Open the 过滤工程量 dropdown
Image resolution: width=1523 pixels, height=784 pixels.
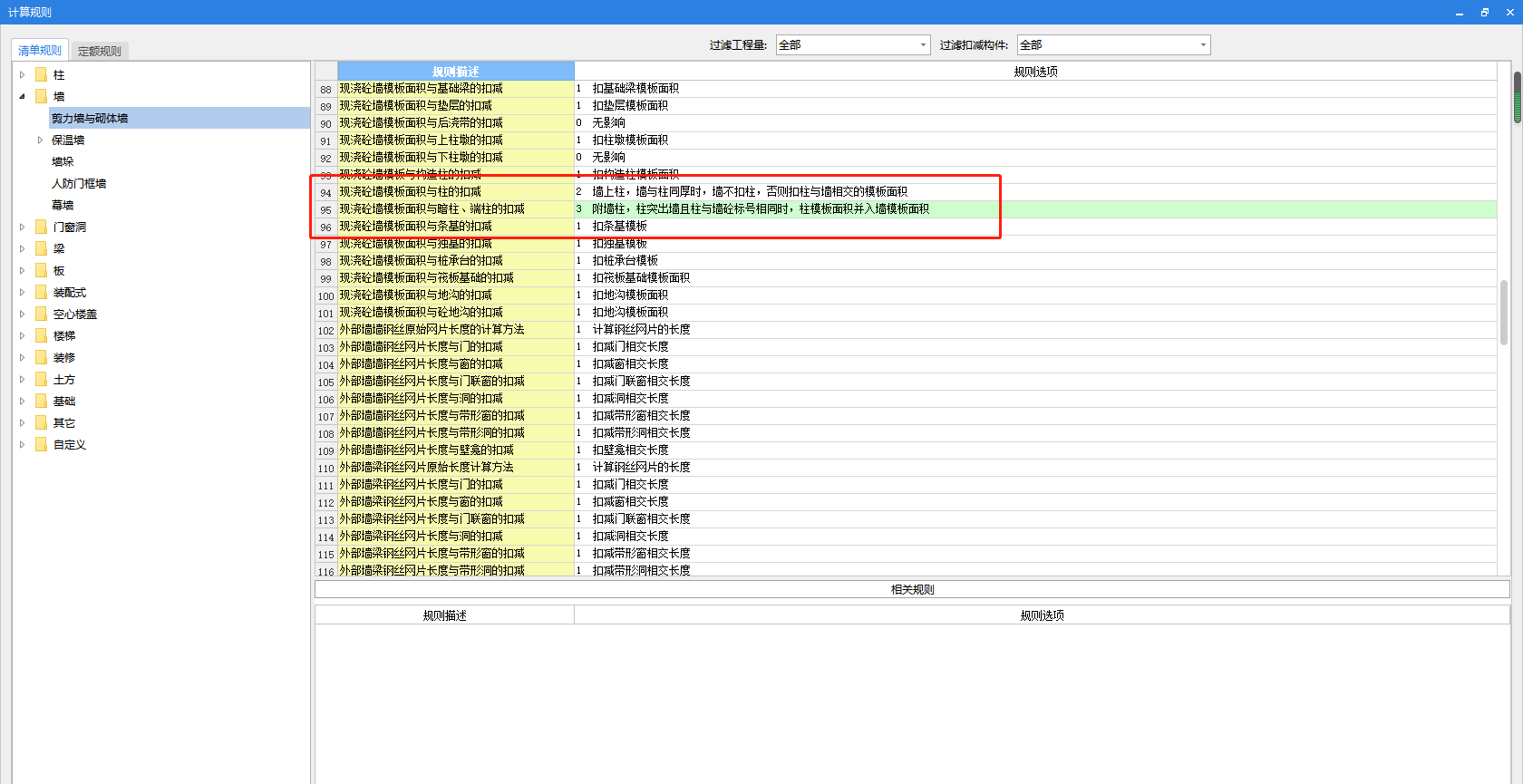coord(923,45)
